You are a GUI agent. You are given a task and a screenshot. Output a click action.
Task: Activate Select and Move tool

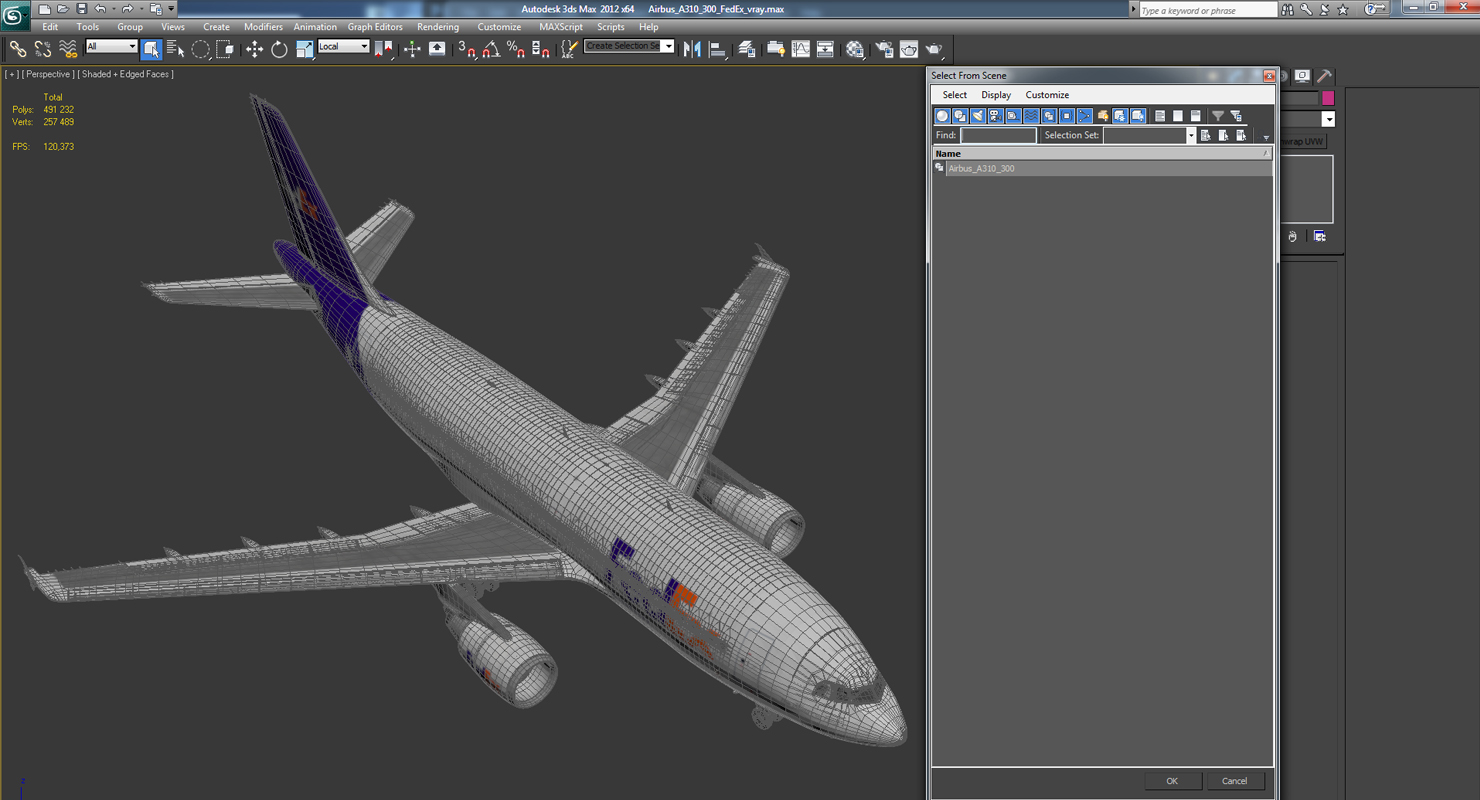pos(255,48)
